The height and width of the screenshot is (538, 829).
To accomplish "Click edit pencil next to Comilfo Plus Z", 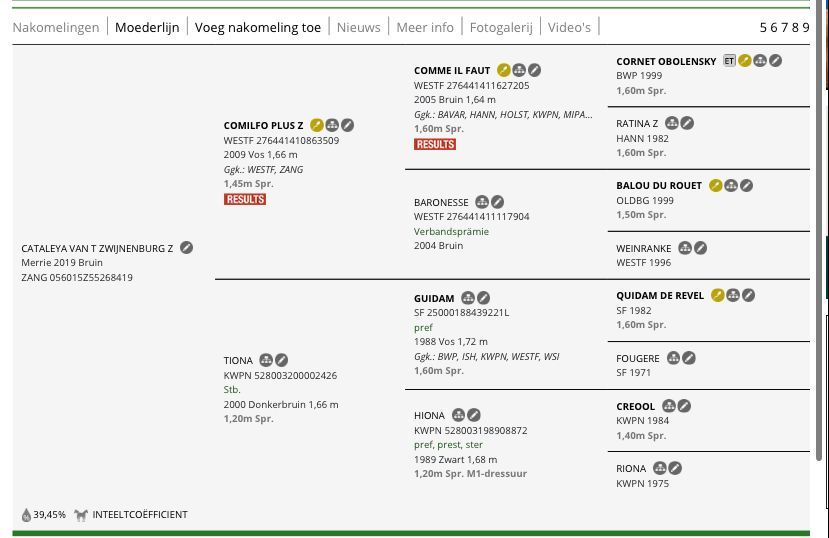I will [347, 125].
